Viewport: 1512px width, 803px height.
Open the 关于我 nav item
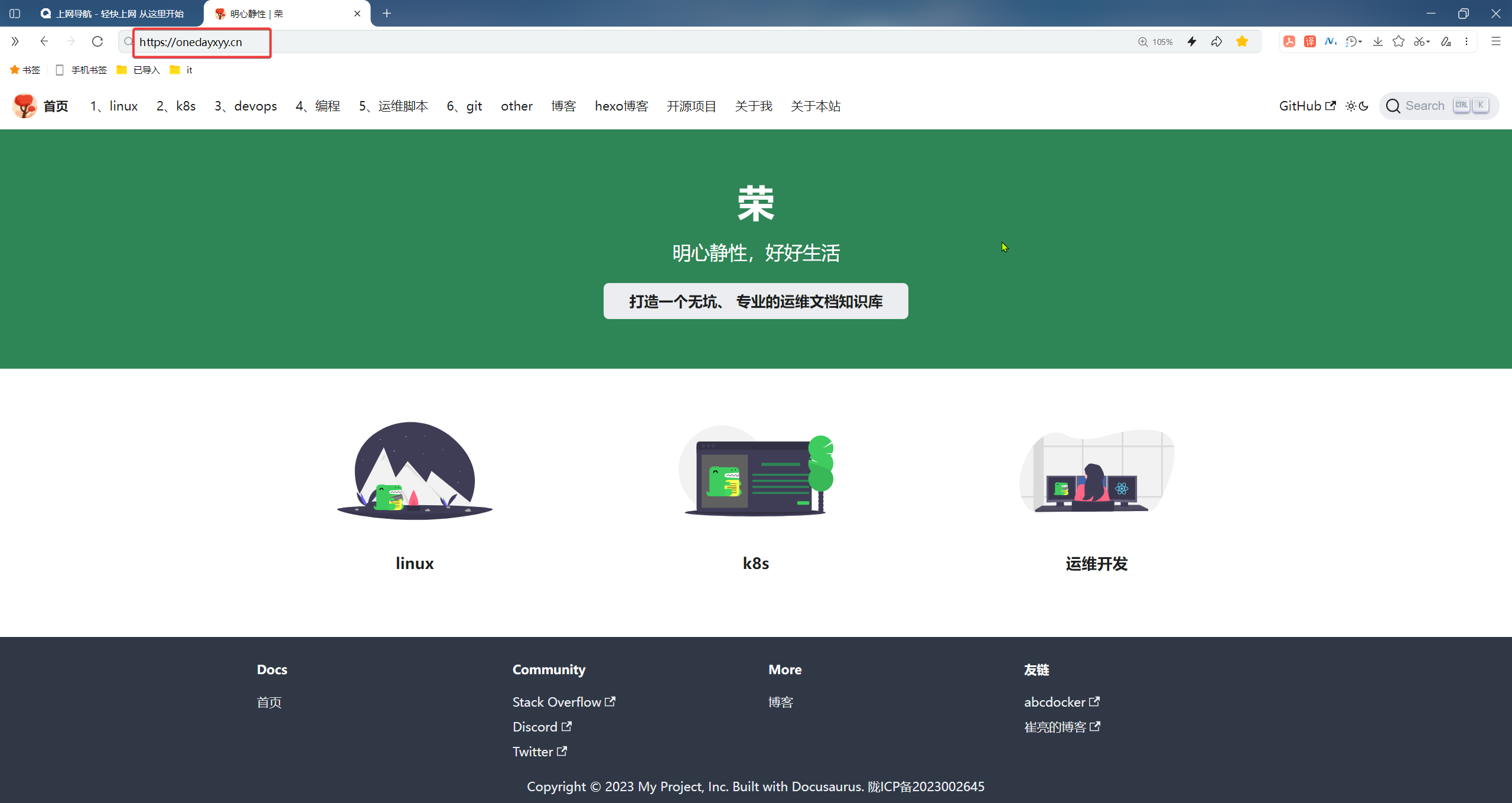tap(754, 106)
